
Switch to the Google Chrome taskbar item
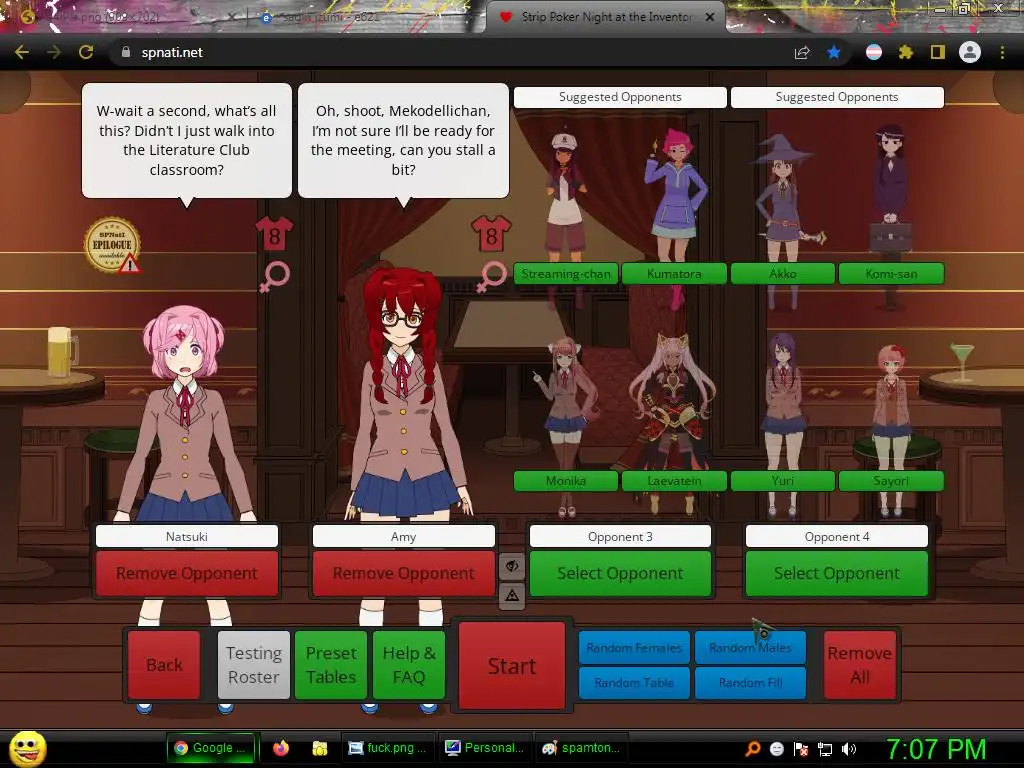(x=212, y=748)
